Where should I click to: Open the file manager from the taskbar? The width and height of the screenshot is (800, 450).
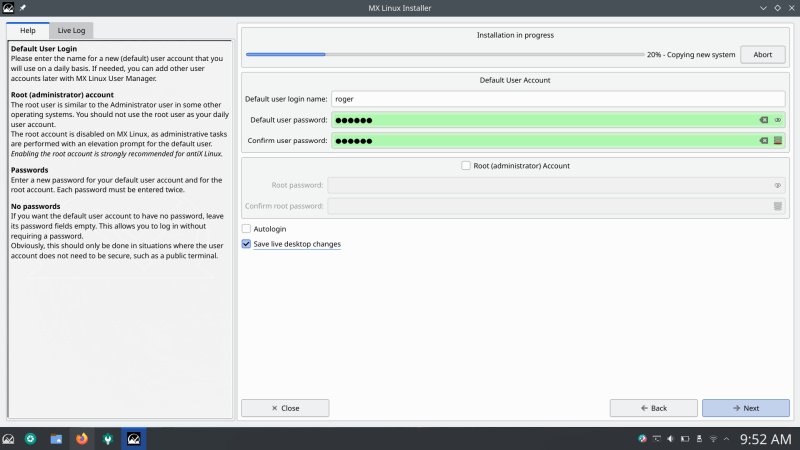[56, 439]
